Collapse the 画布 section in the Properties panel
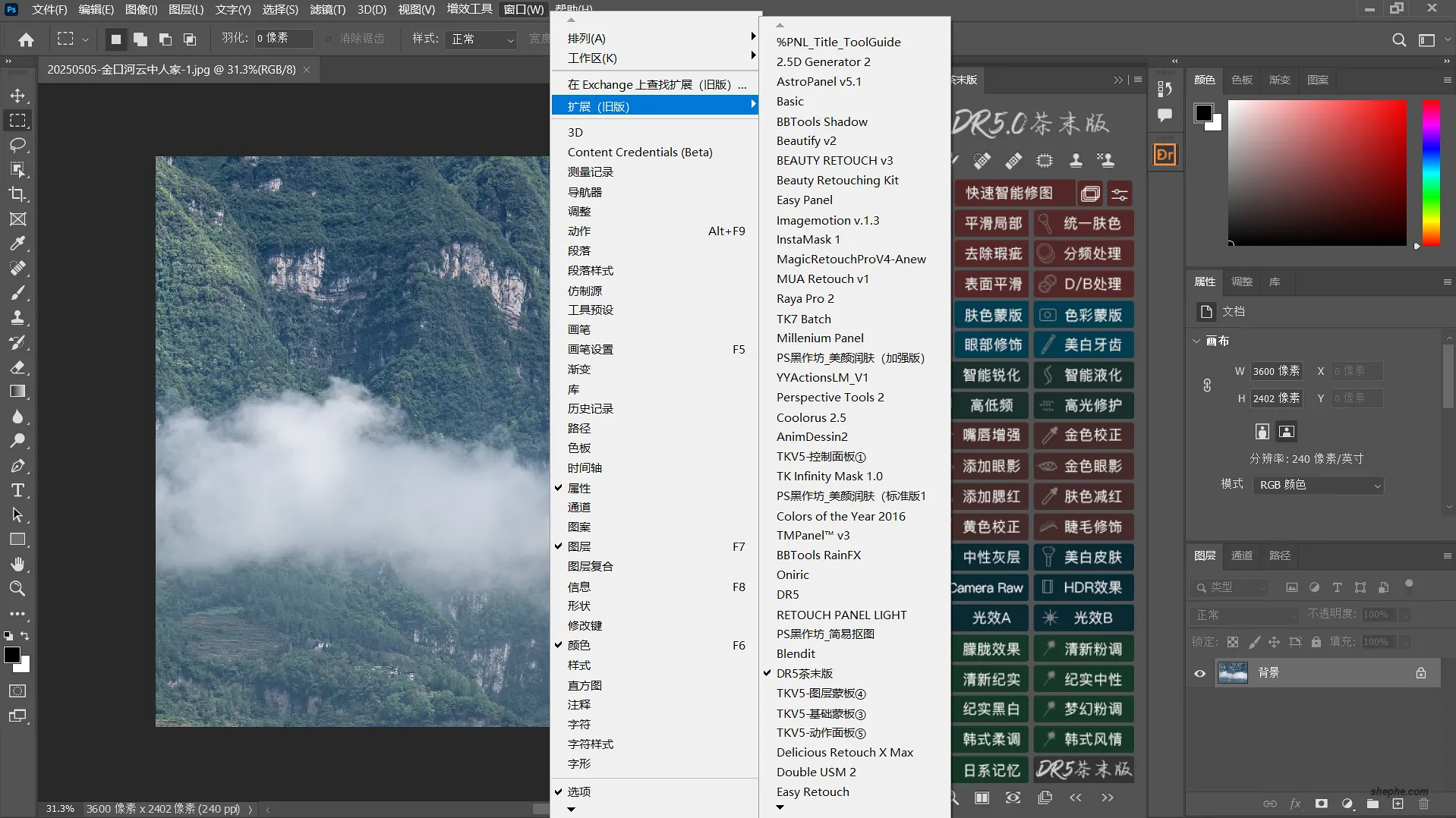The image size is (1456, 818). coord(1198,341)
